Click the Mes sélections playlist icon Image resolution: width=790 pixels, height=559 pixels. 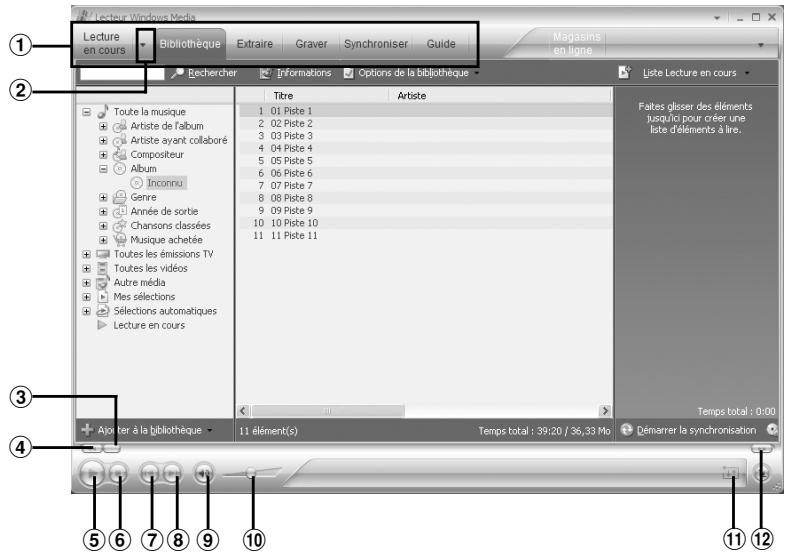tap(102, 297)
